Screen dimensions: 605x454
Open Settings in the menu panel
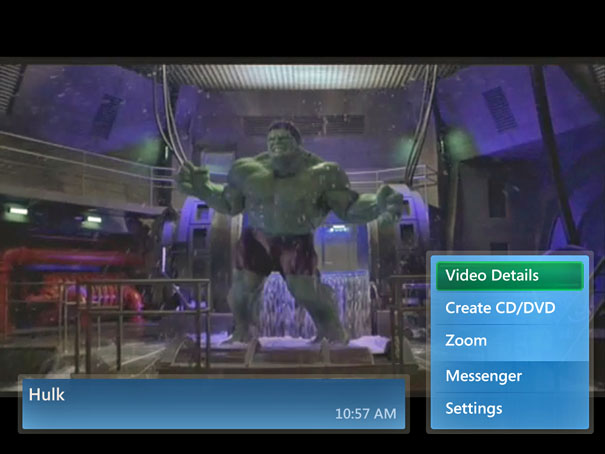(x=509, y=409)
